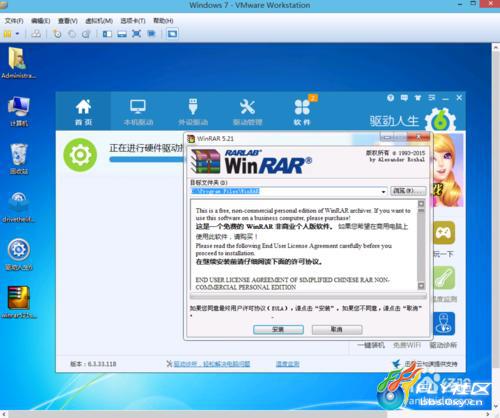
Task: Switch to the 外设驱动 tab
Action: [x=193, y=112]
